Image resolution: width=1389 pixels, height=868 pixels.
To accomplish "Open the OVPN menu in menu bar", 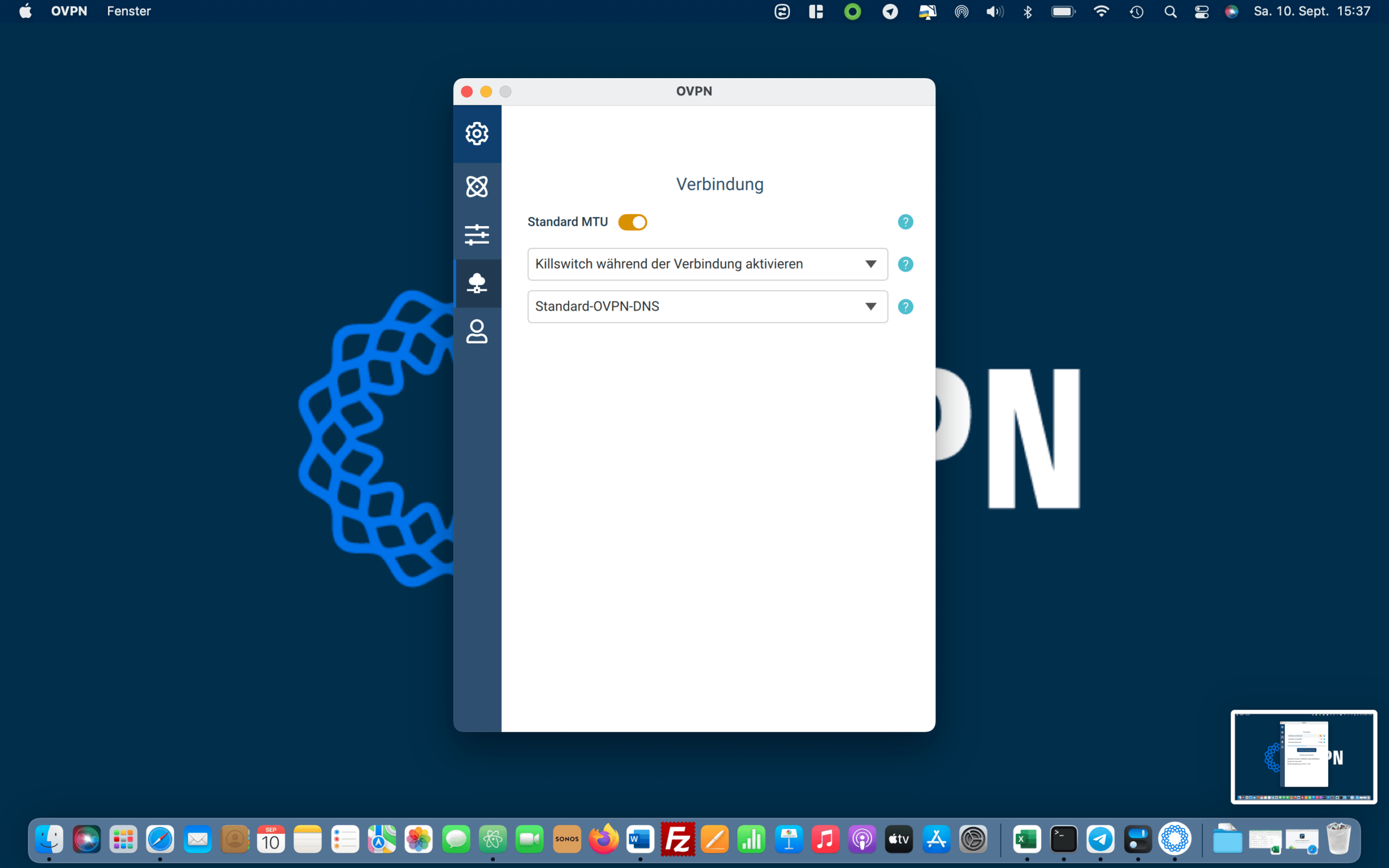I will (x=69, y=11).
